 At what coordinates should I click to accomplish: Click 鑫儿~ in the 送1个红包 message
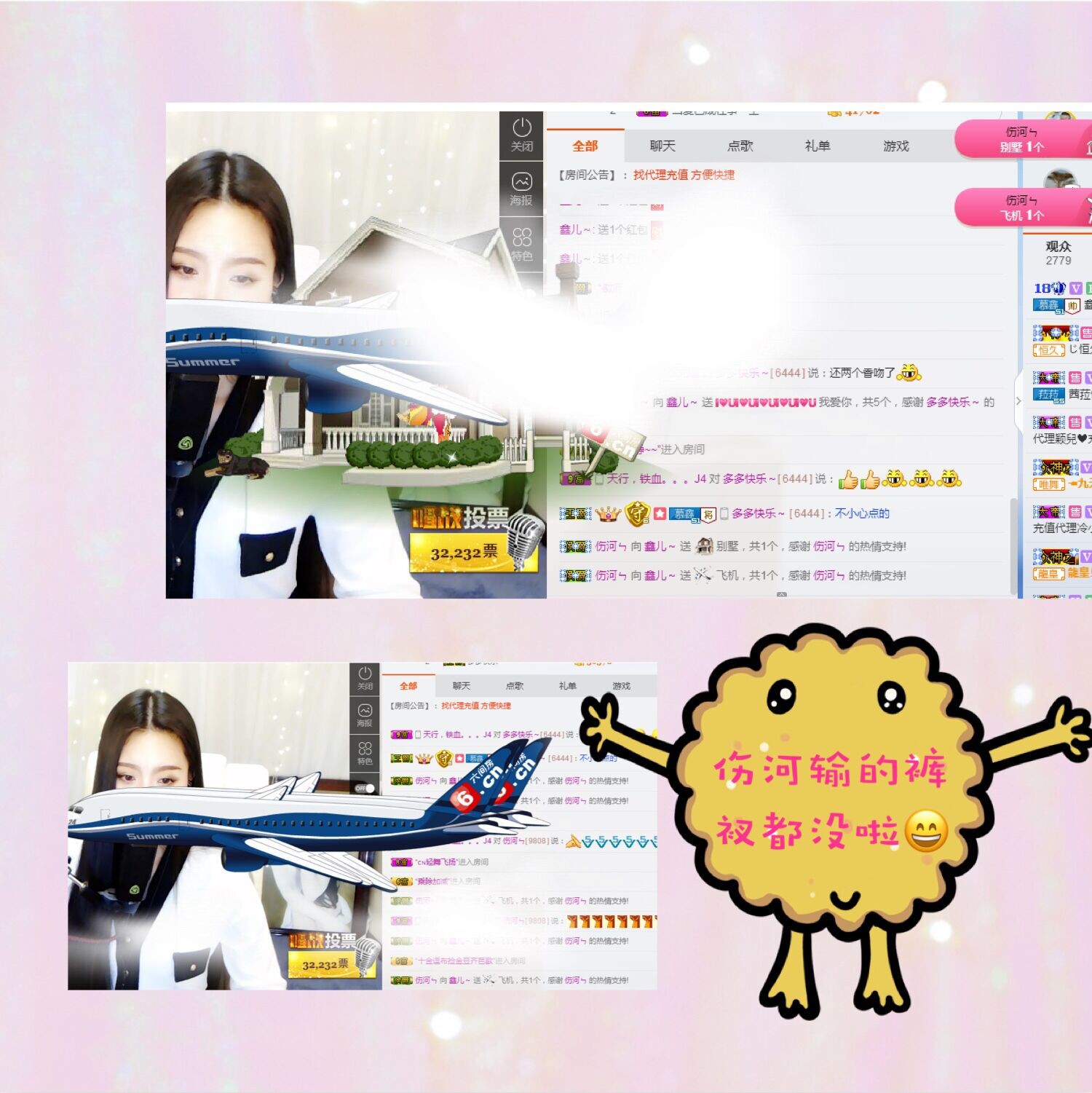[x=575, y=229]
